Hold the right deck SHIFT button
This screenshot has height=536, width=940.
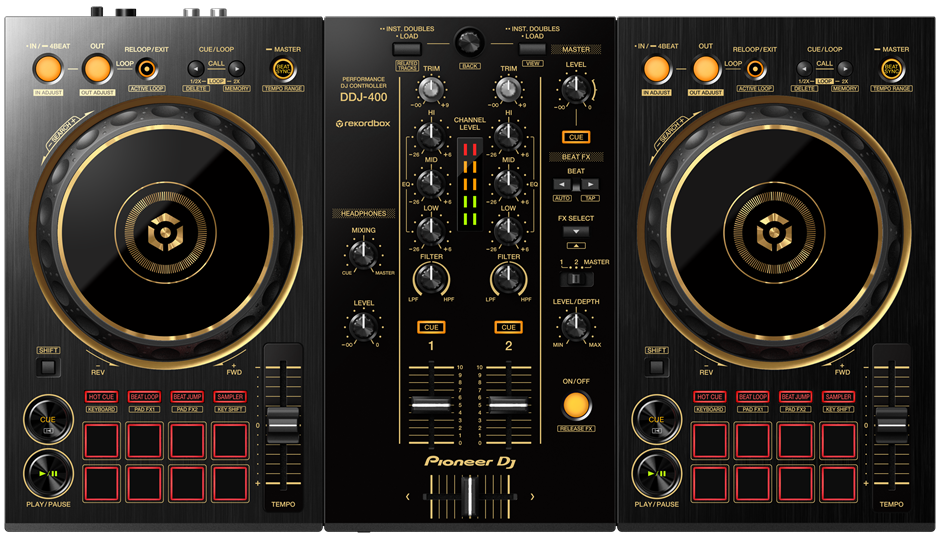point(656,367)
